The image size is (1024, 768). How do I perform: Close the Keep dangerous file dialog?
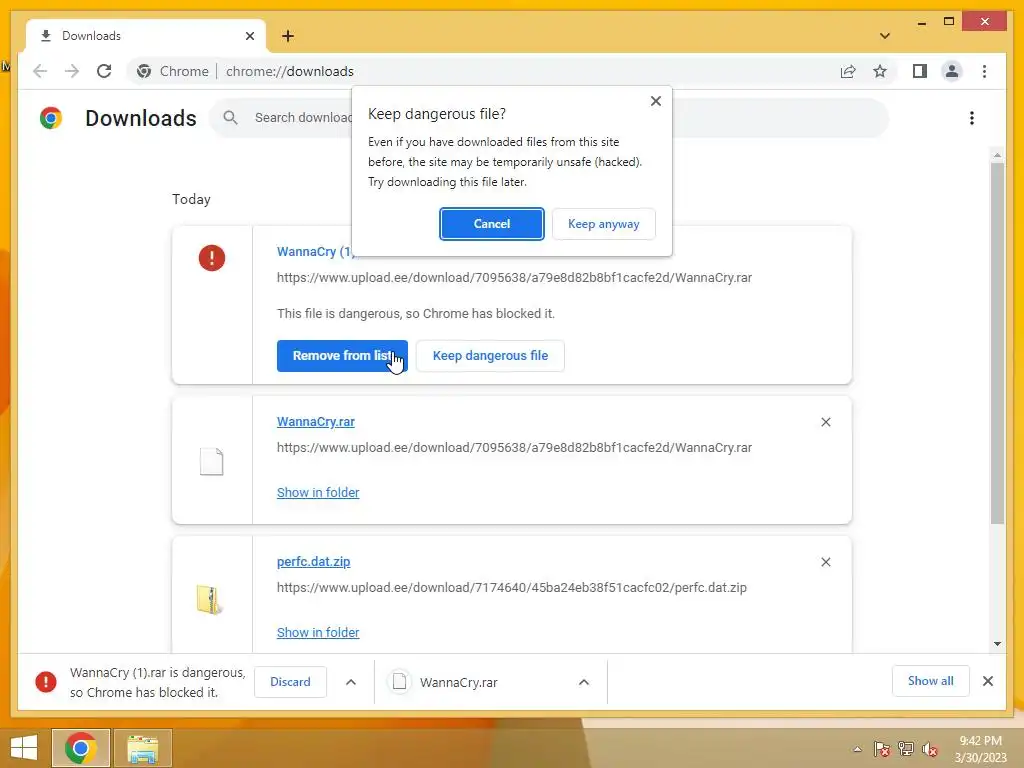[656, 101]
